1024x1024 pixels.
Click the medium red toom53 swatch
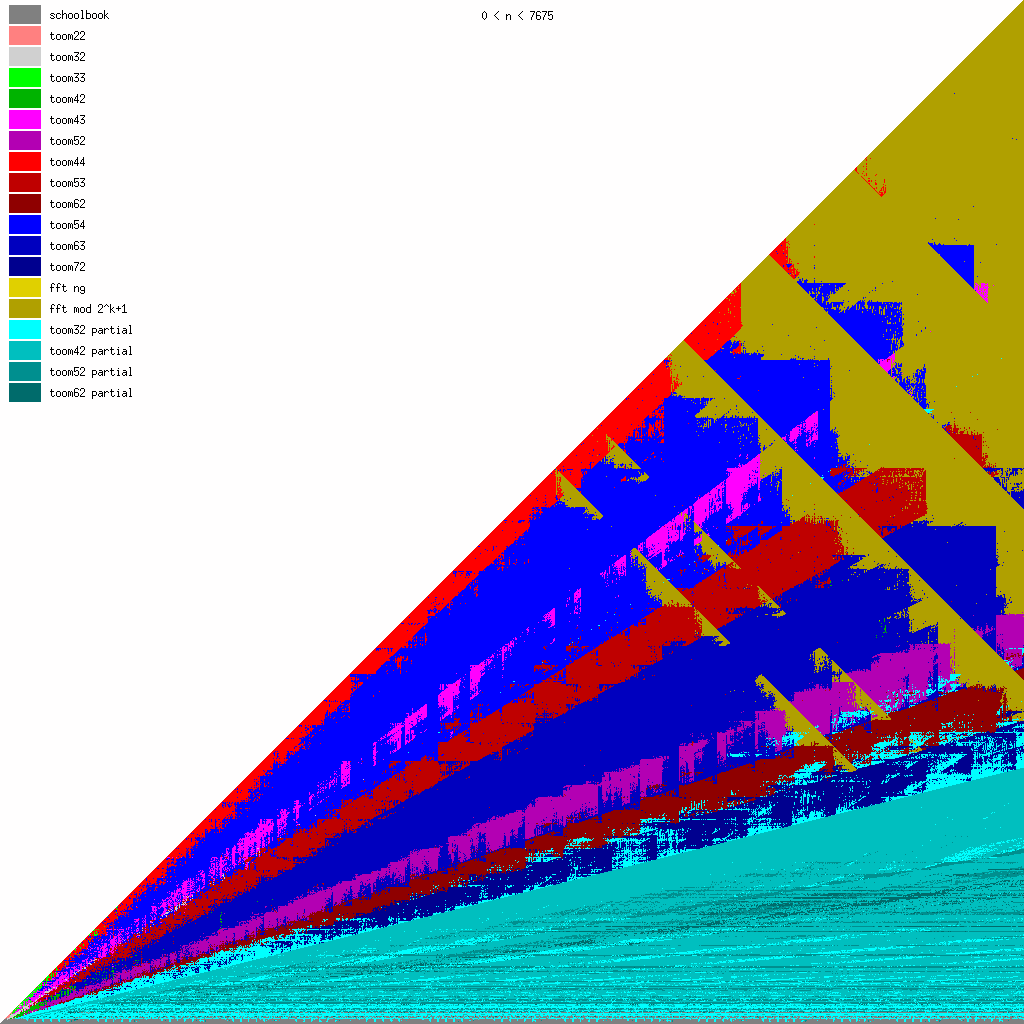(25, 182)
